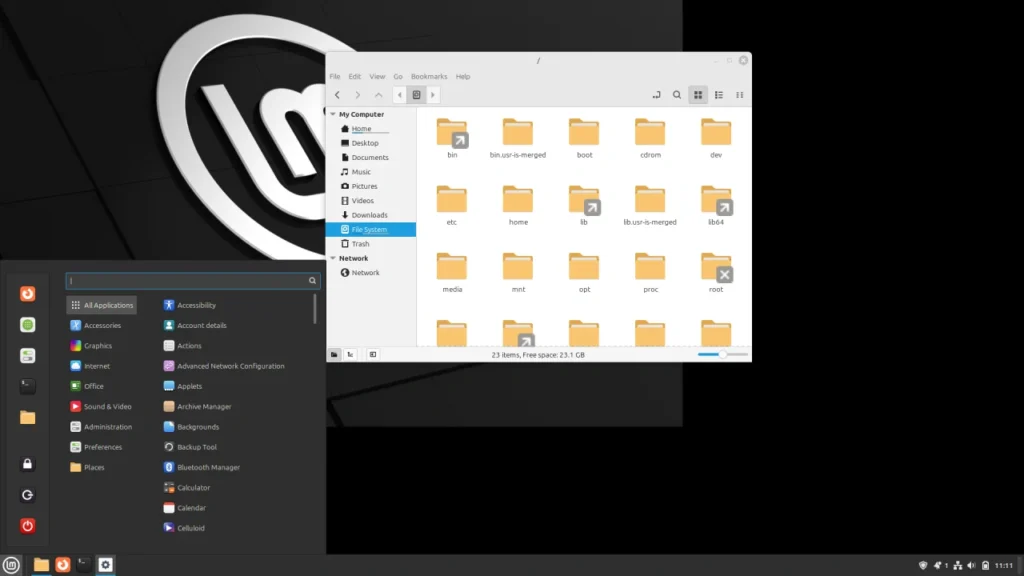Open the View menu
This screenshot has height=576, width=1024.
(377, 76)
